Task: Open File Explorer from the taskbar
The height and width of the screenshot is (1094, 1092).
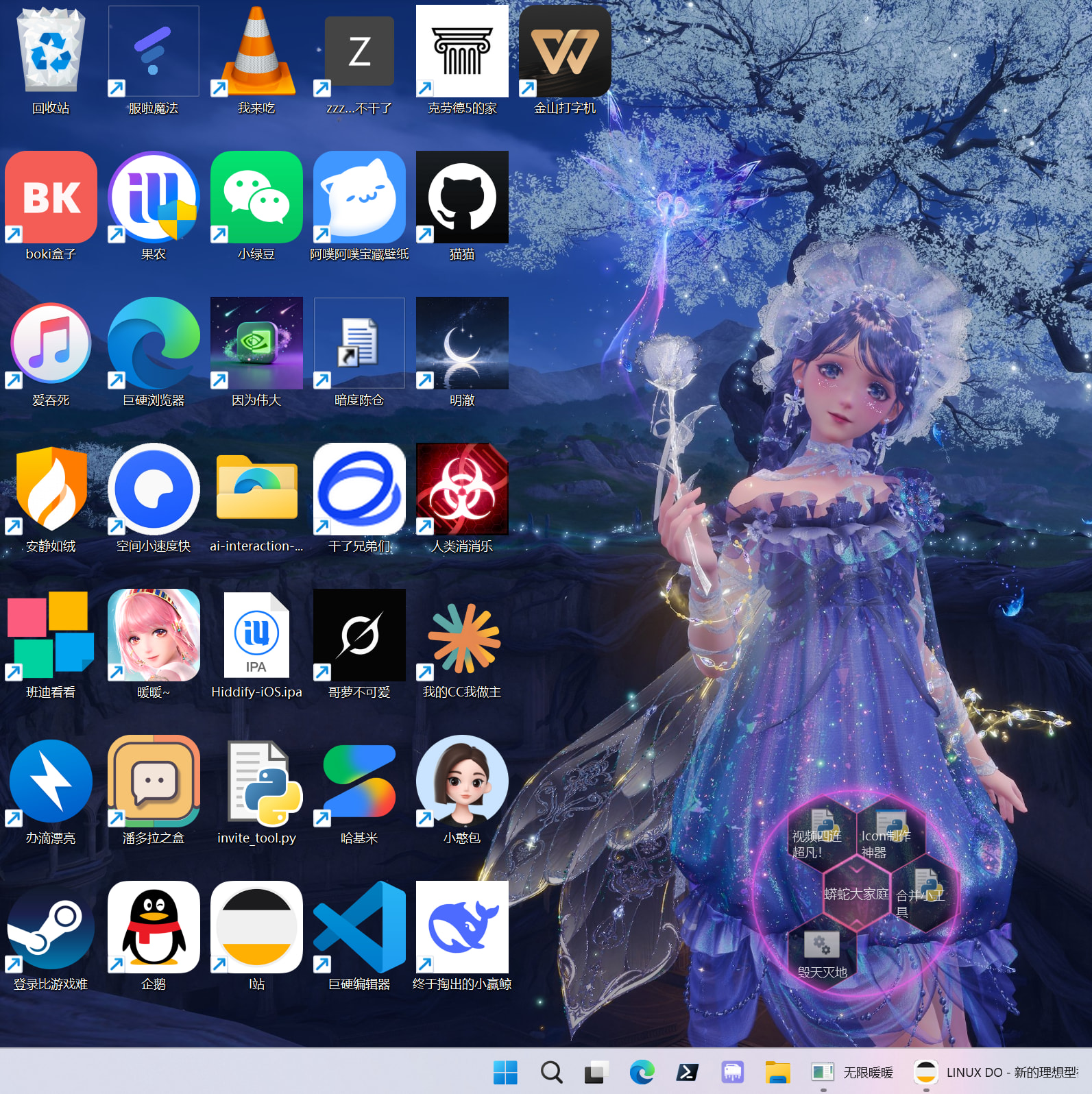Action: 777,1072
